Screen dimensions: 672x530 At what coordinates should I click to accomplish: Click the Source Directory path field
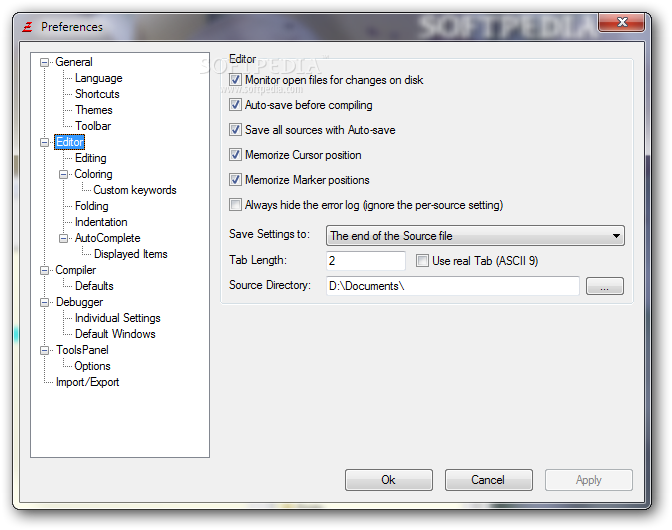coord(453,286)
